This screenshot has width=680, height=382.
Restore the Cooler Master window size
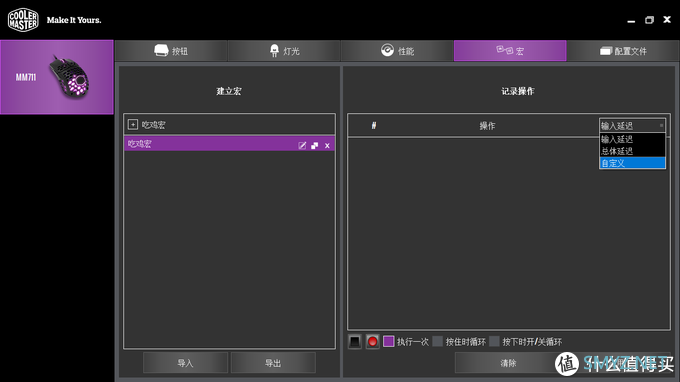649,20
